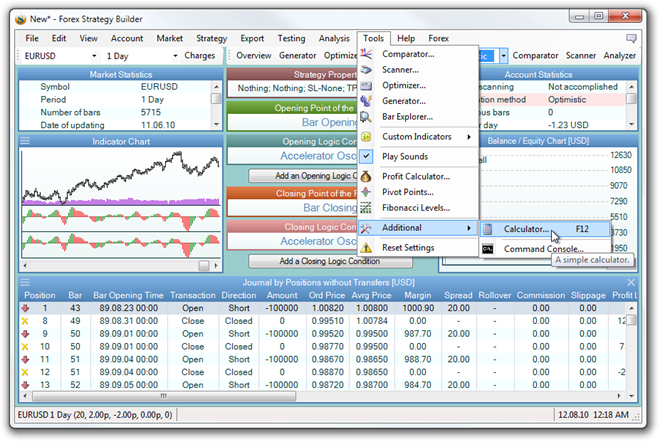This screenshot has height=442, width=660.
Task: Open the EURUSD symbol dropdown
Action: [94, 56]
